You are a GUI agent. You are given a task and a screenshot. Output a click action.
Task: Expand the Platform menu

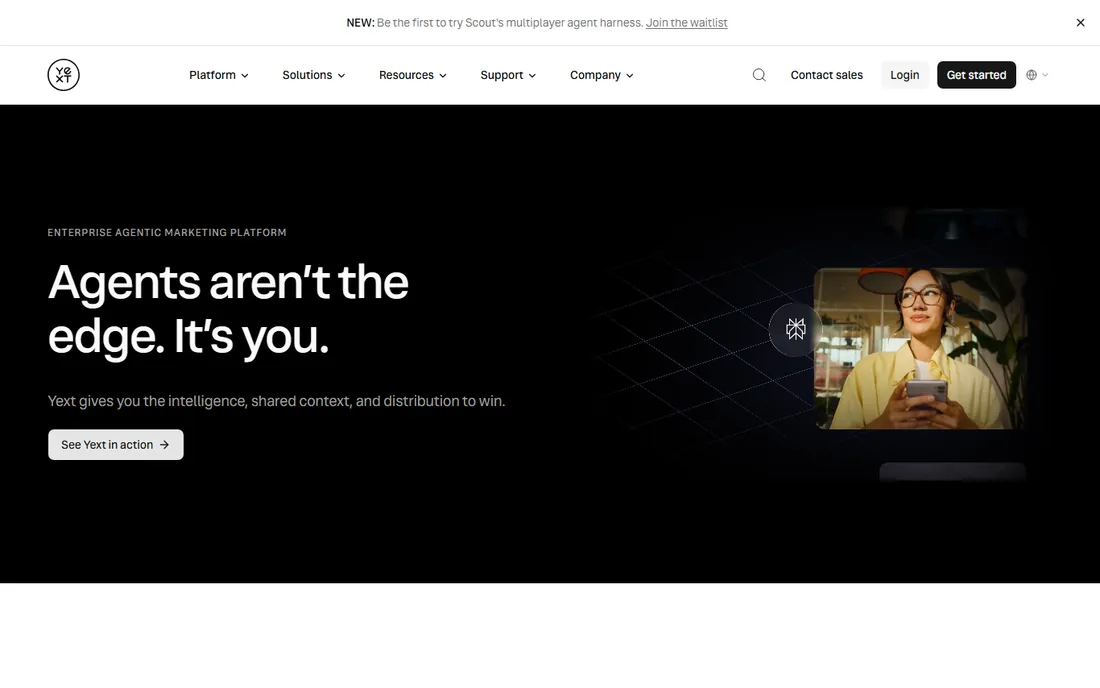click(219, 75)
